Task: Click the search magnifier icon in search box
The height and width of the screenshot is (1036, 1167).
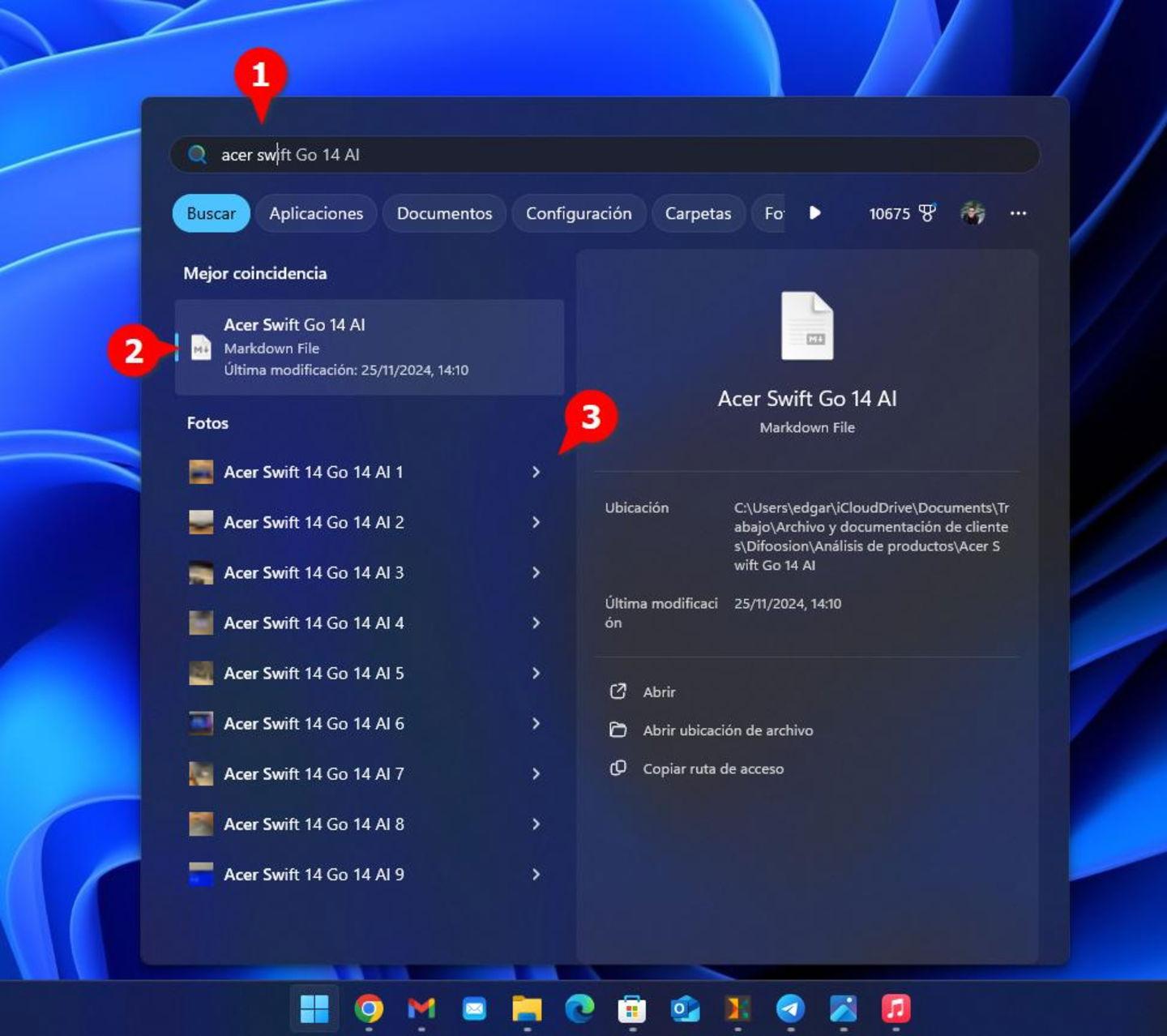Action: click(x=197, y=154)
